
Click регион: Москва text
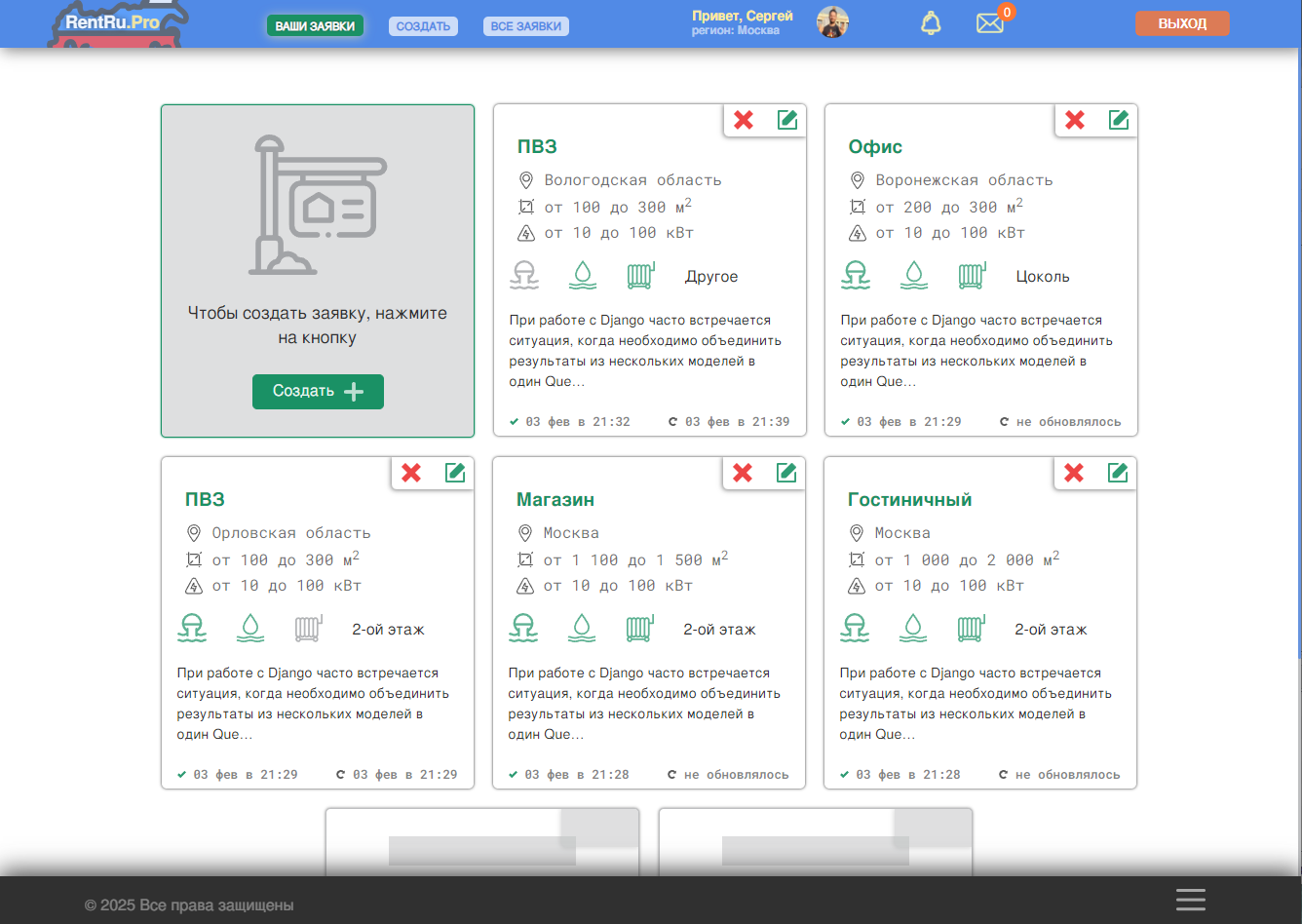(x=736, y=30)
